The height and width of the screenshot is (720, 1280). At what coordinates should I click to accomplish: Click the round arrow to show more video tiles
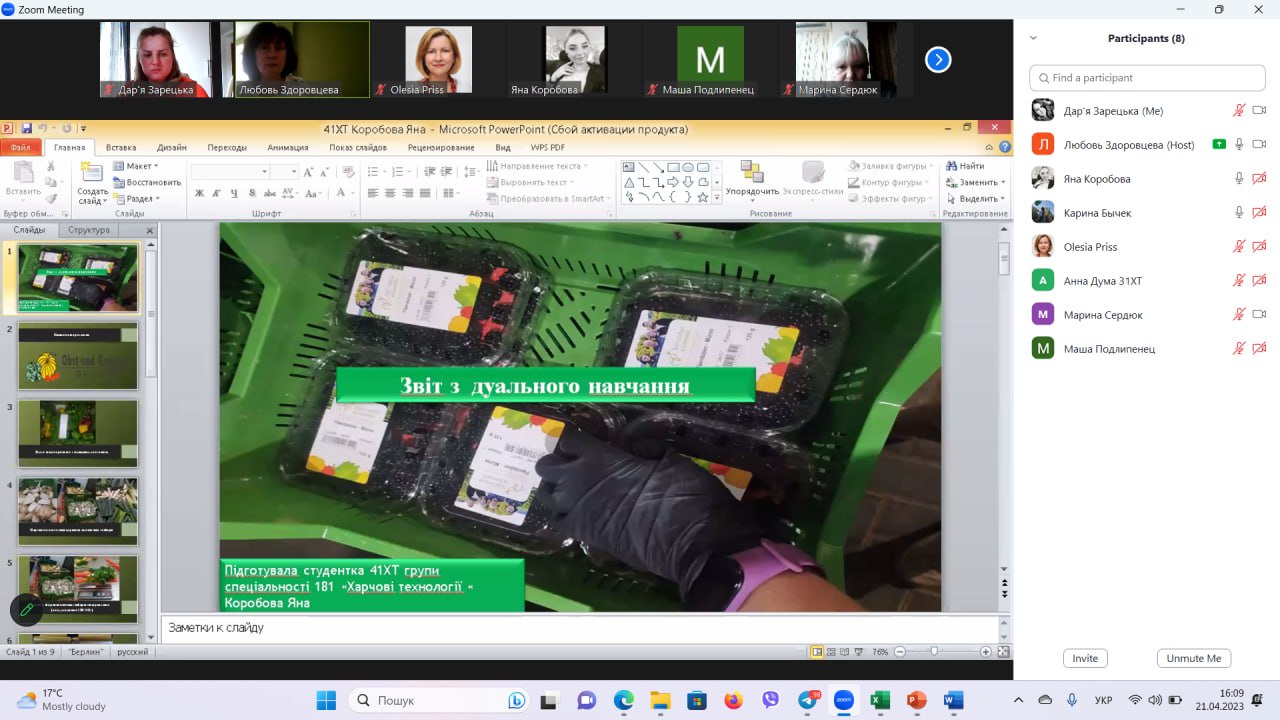tap(937, 60)
